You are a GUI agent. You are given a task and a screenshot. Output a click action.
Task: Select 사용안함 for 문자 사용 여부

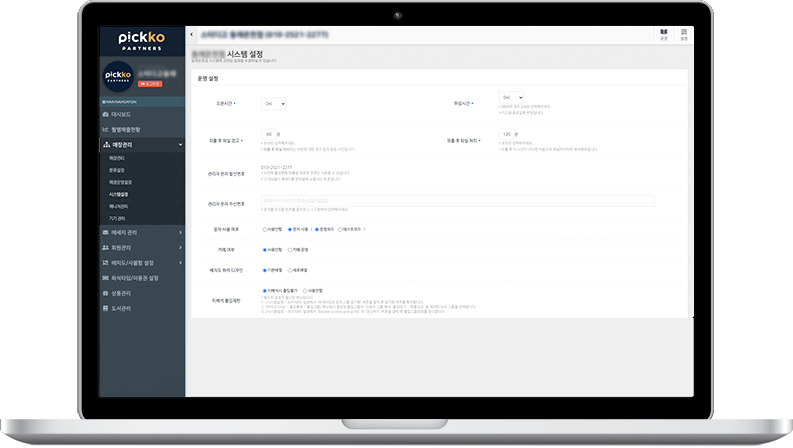coord(266,229)
